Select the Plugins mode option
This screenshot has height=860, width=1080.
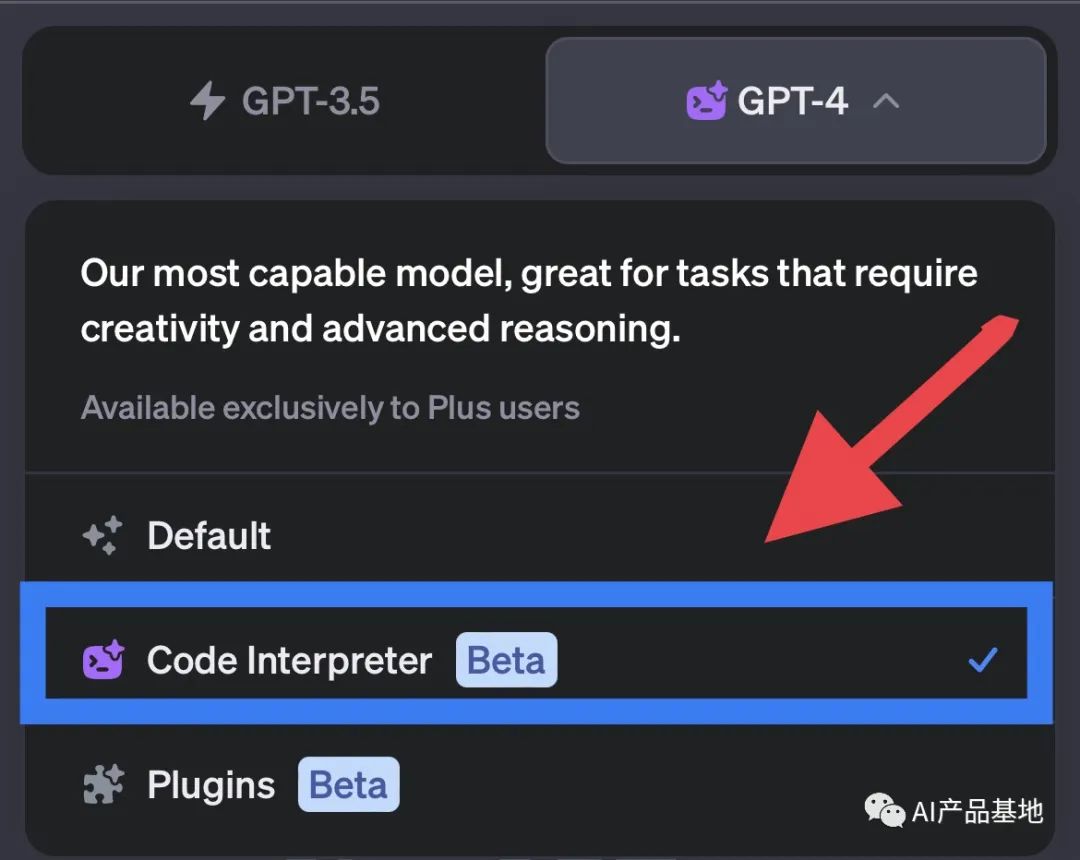pyautogui.click(x=539, y=784)
